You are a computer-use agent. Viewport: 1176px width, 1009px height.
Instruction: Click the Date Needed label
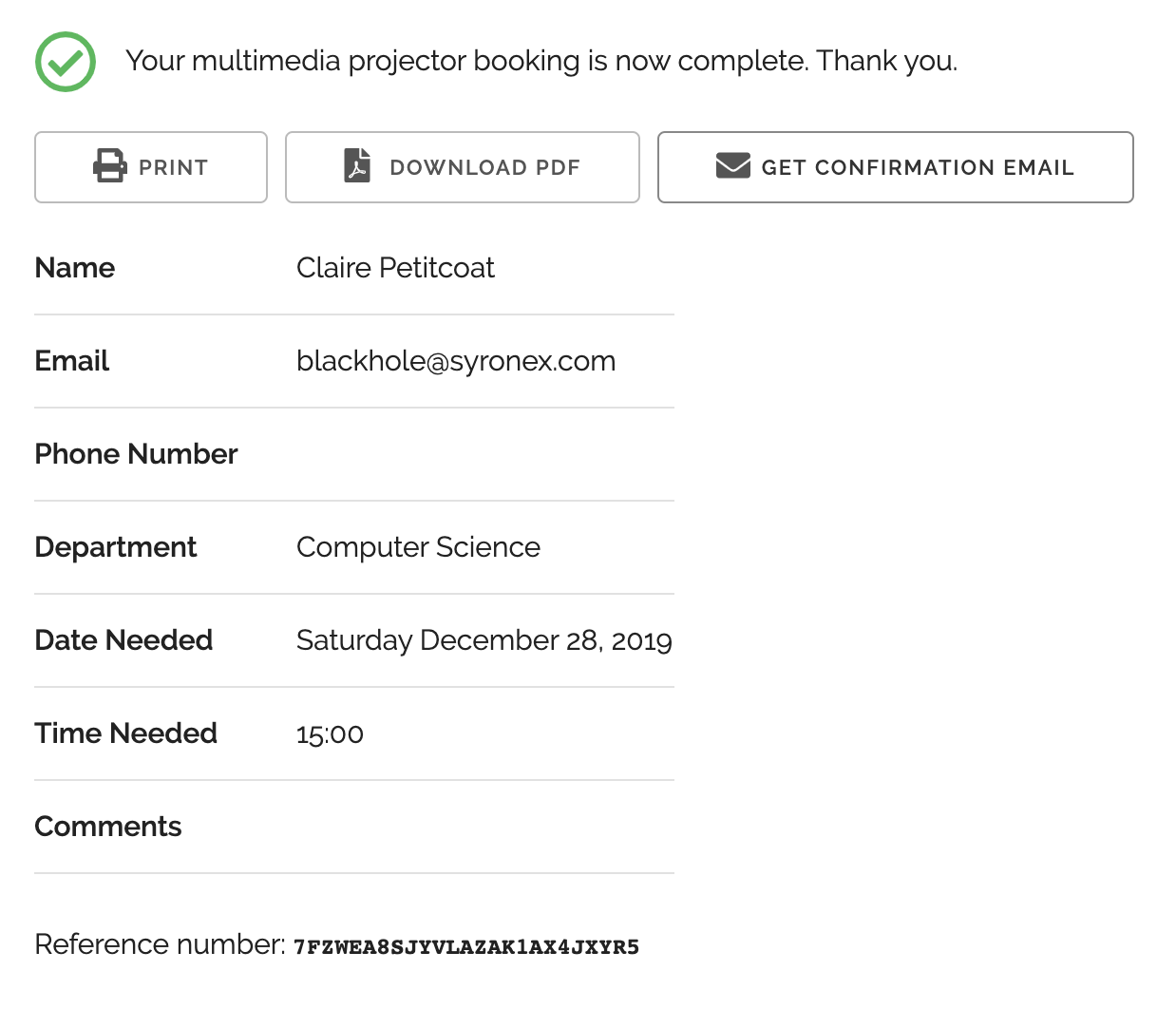123,640
